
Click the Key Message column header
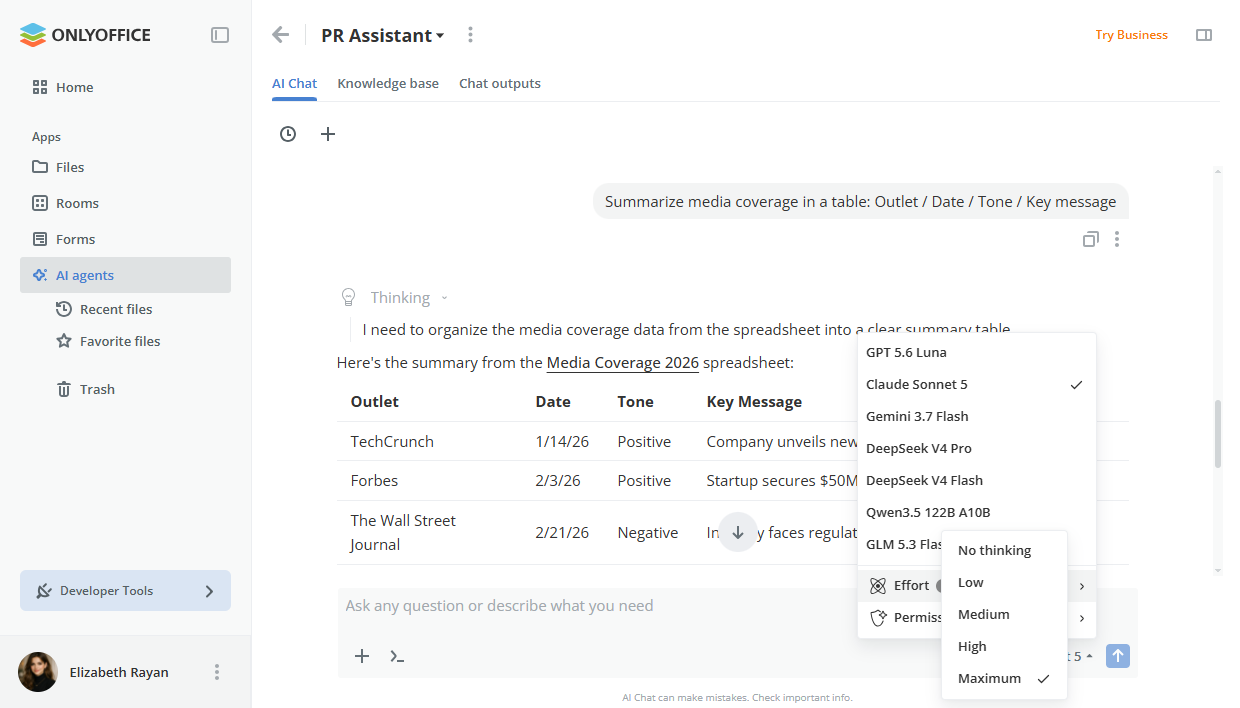754,401
